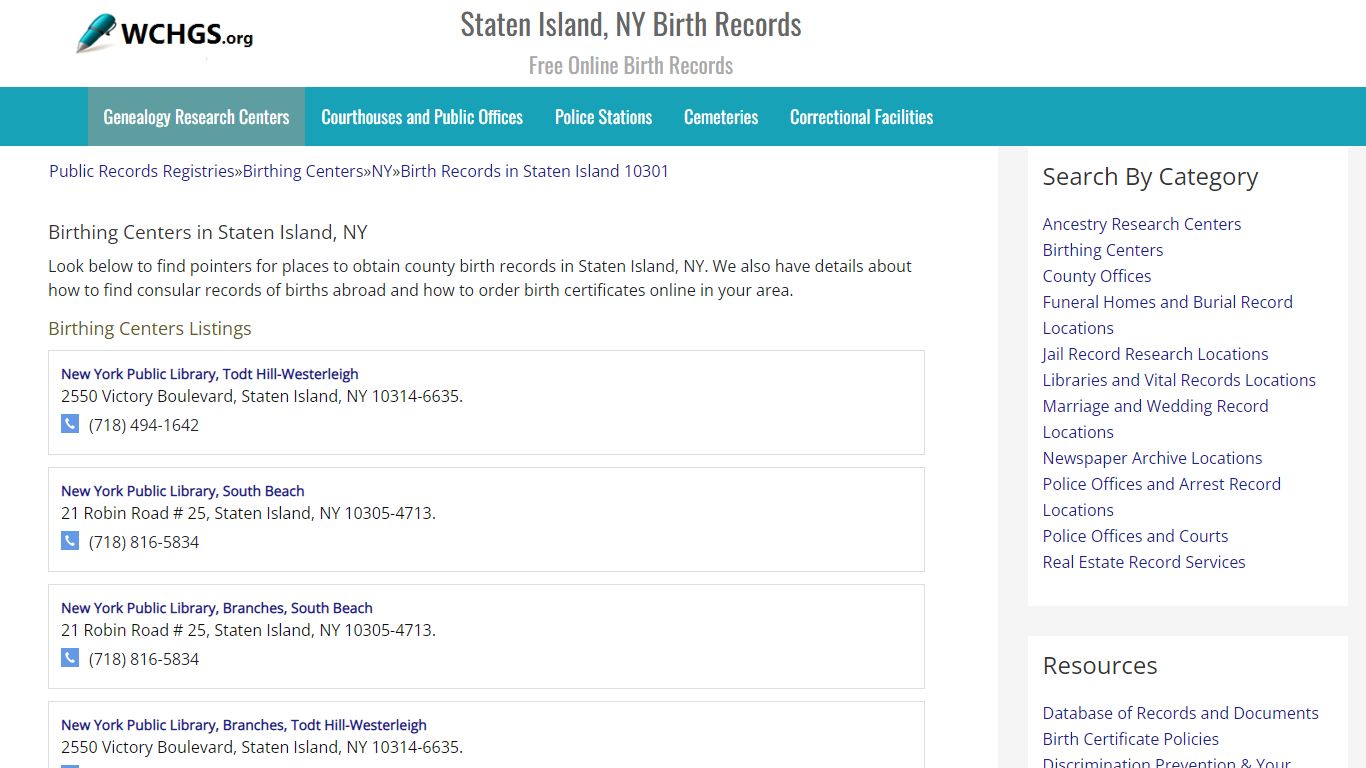1366x768 pixels.
Task: Click phone number in first South Beach listing
Action: click(144, 542)
